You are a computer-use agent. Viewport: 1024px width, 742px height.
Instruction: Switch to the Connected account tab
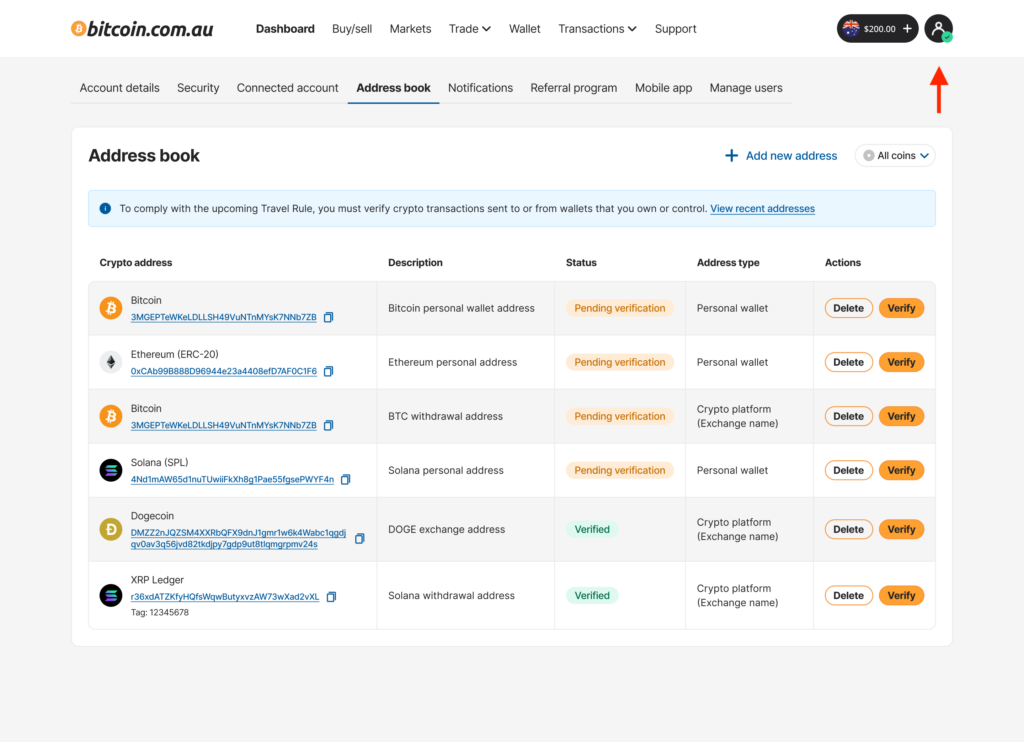click(x=287, y=88)
